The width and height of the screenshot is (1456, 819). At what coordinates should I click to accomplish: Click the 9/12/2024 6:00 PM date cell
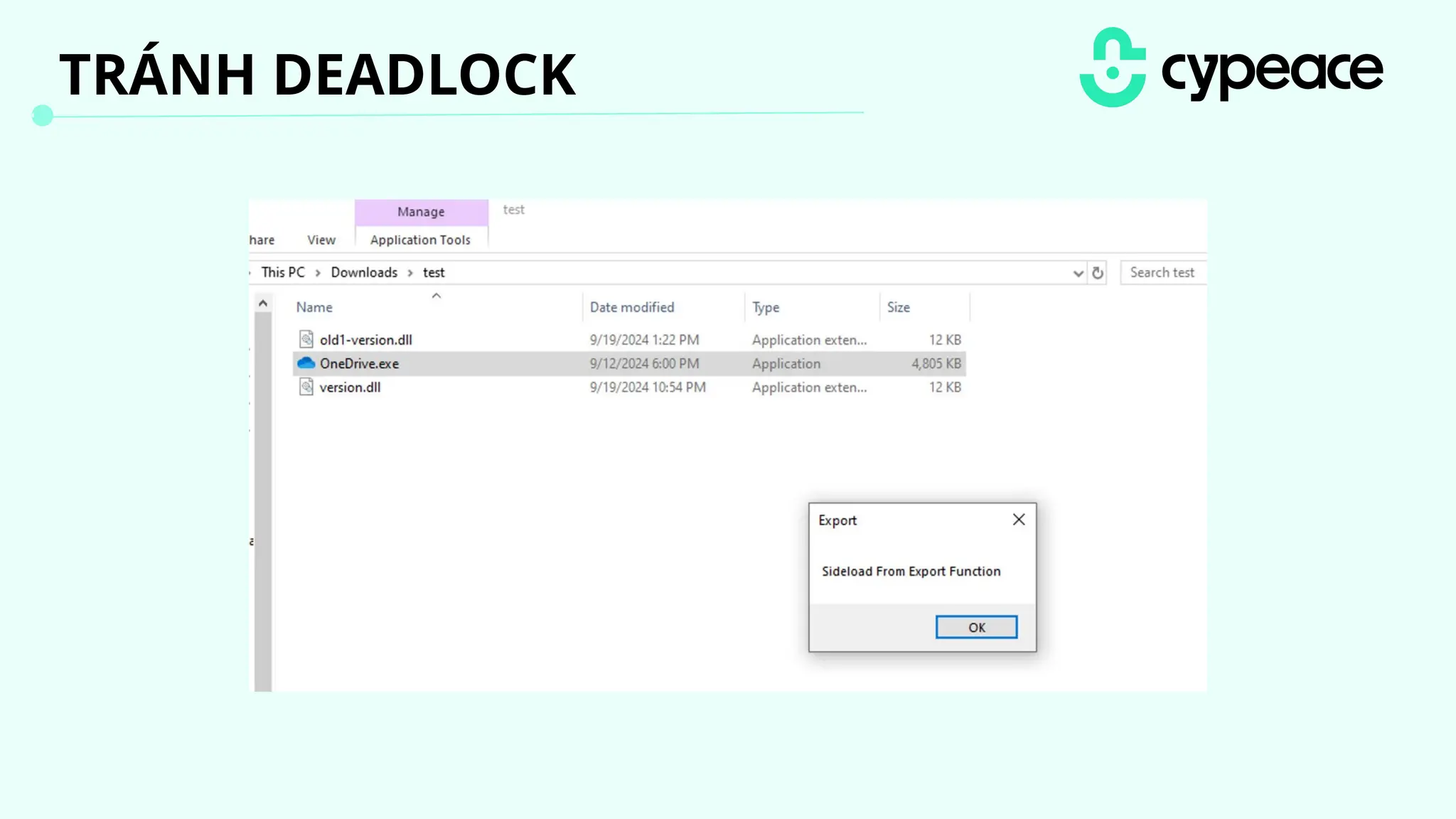pos(644,363)
